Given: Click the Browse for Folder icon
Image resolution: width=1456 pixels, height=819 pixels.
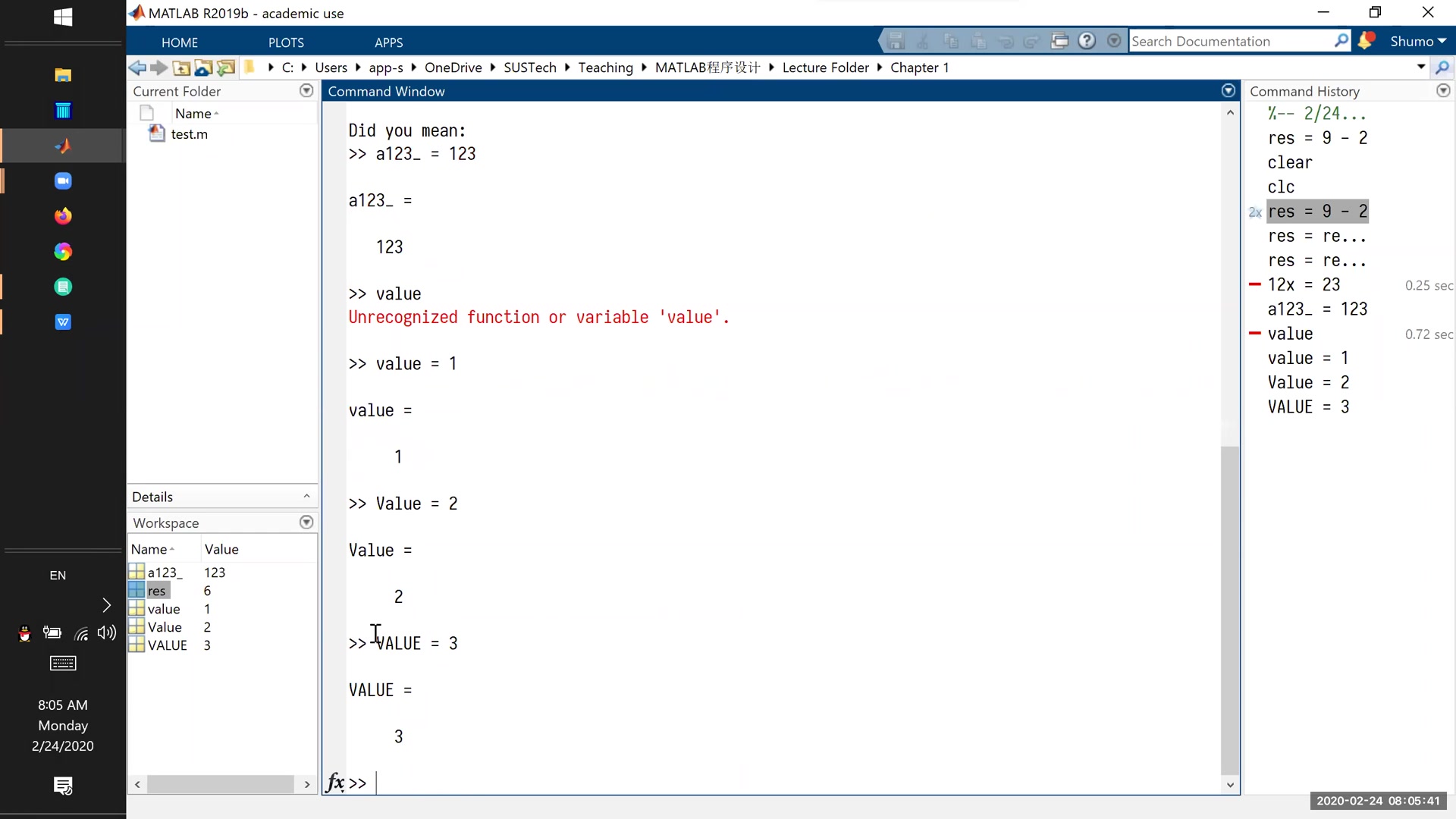Looking at the screenshot, I should pos(225,67).
